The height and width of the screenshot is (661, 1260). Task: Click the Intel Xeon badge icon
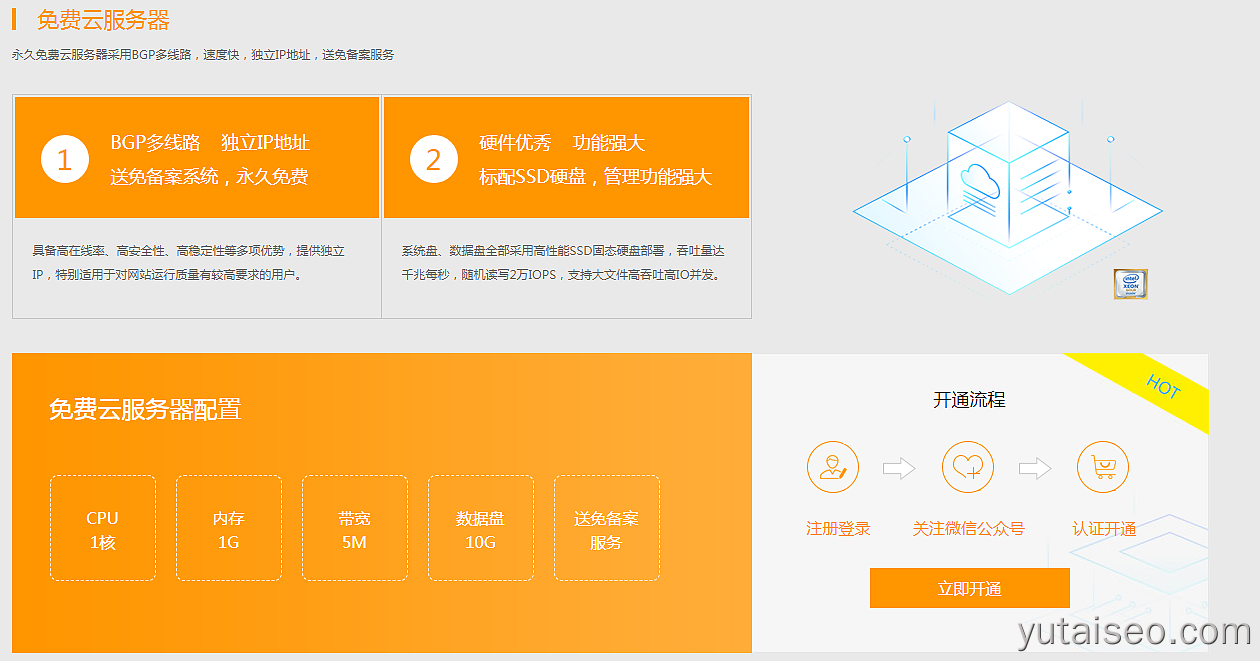1130,284
